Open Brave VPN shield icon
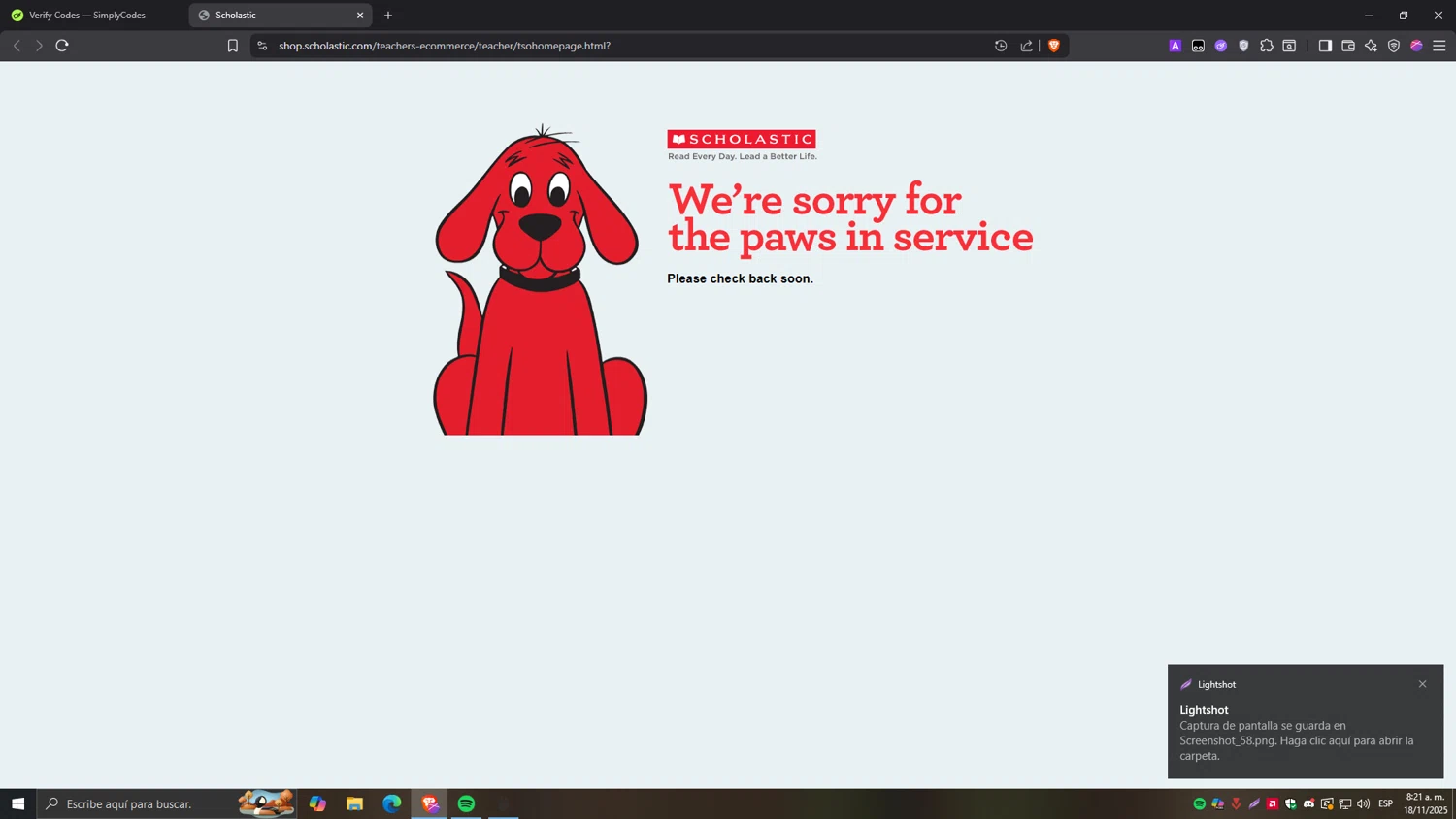 [1394, 46]
